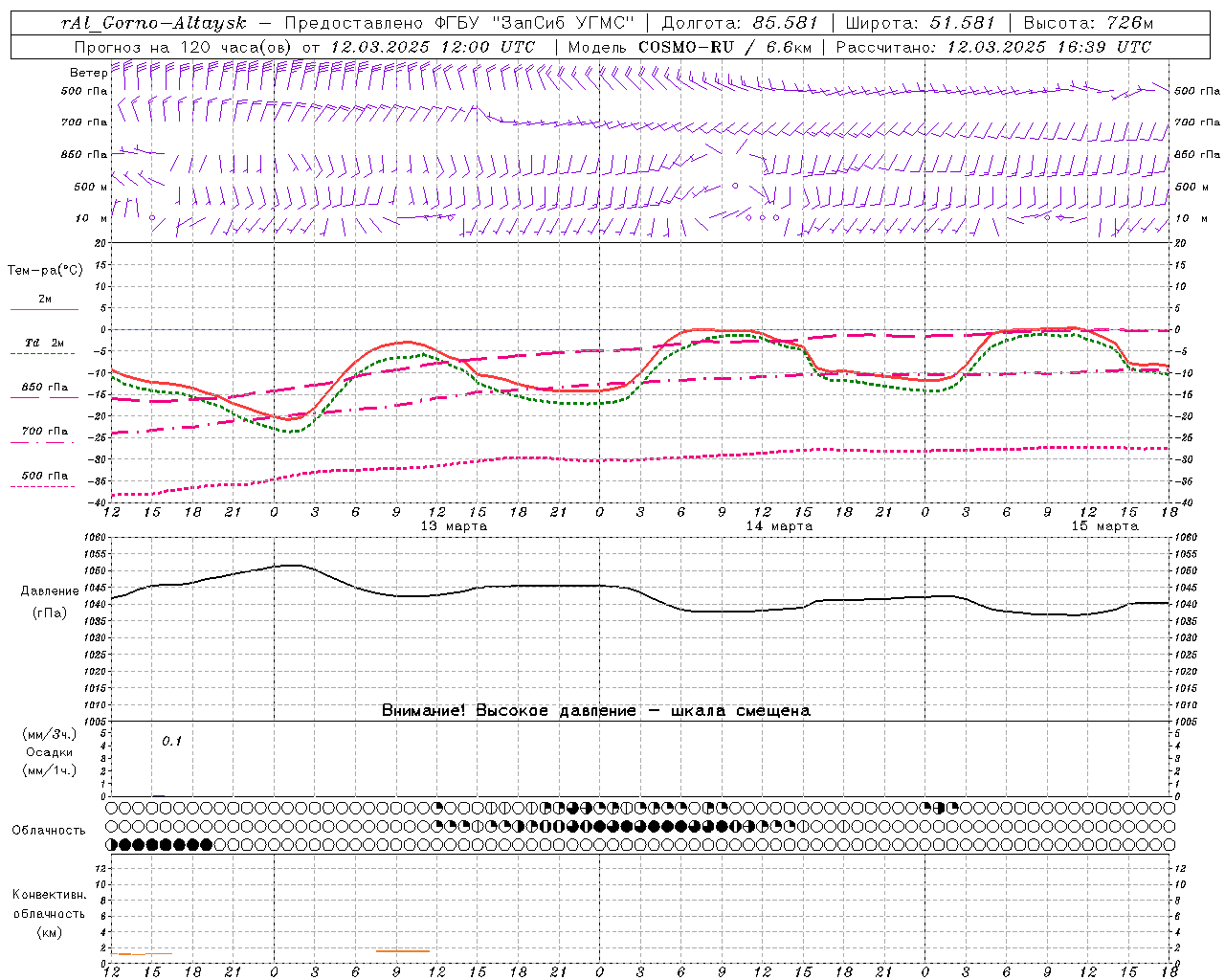This screenshot has height=980, width=1225.
Task: Click the 14 марта date label
Action: (x=779, y=526)
